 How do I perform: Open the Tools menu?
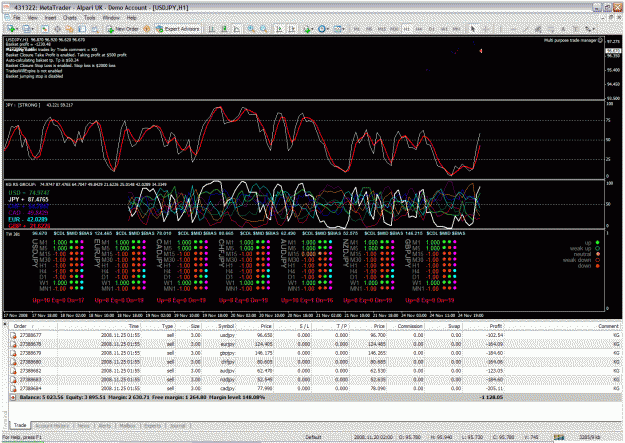tap(90, 18)
